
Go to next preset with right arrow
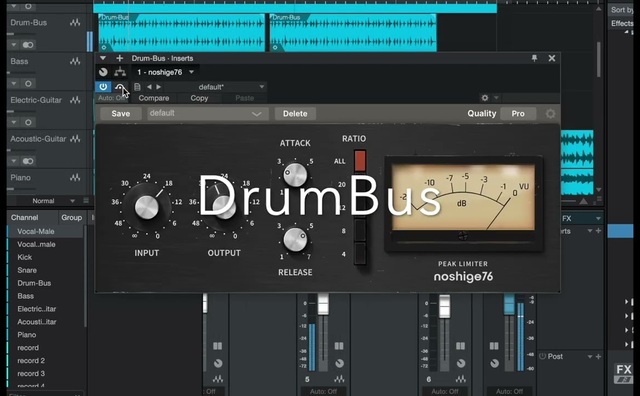click(x=158, y=87)
